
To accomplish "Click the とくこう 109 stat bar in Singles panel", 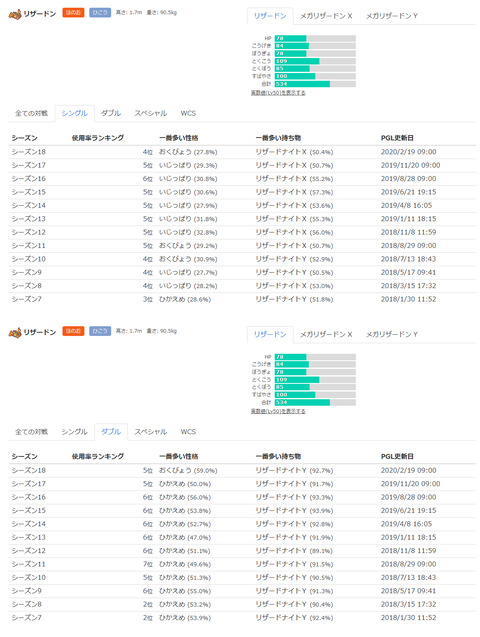I will pos(315,61).
